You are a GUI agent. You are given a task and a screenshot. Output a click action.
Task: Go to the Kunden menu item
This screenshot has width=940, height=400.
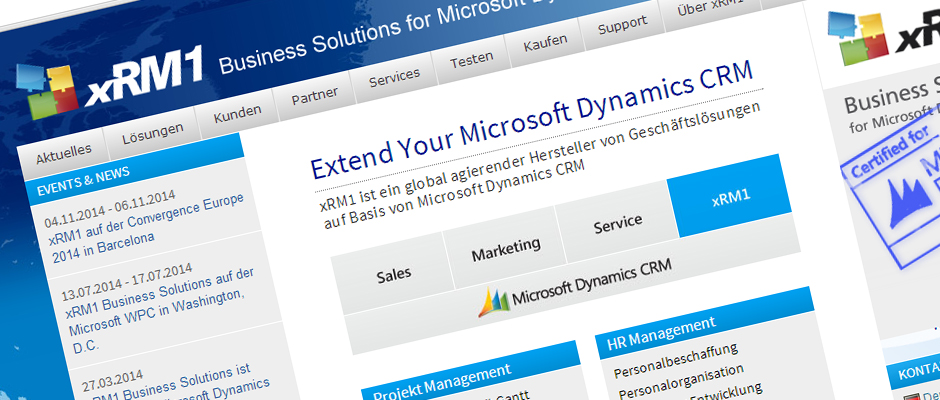point(237,111)
